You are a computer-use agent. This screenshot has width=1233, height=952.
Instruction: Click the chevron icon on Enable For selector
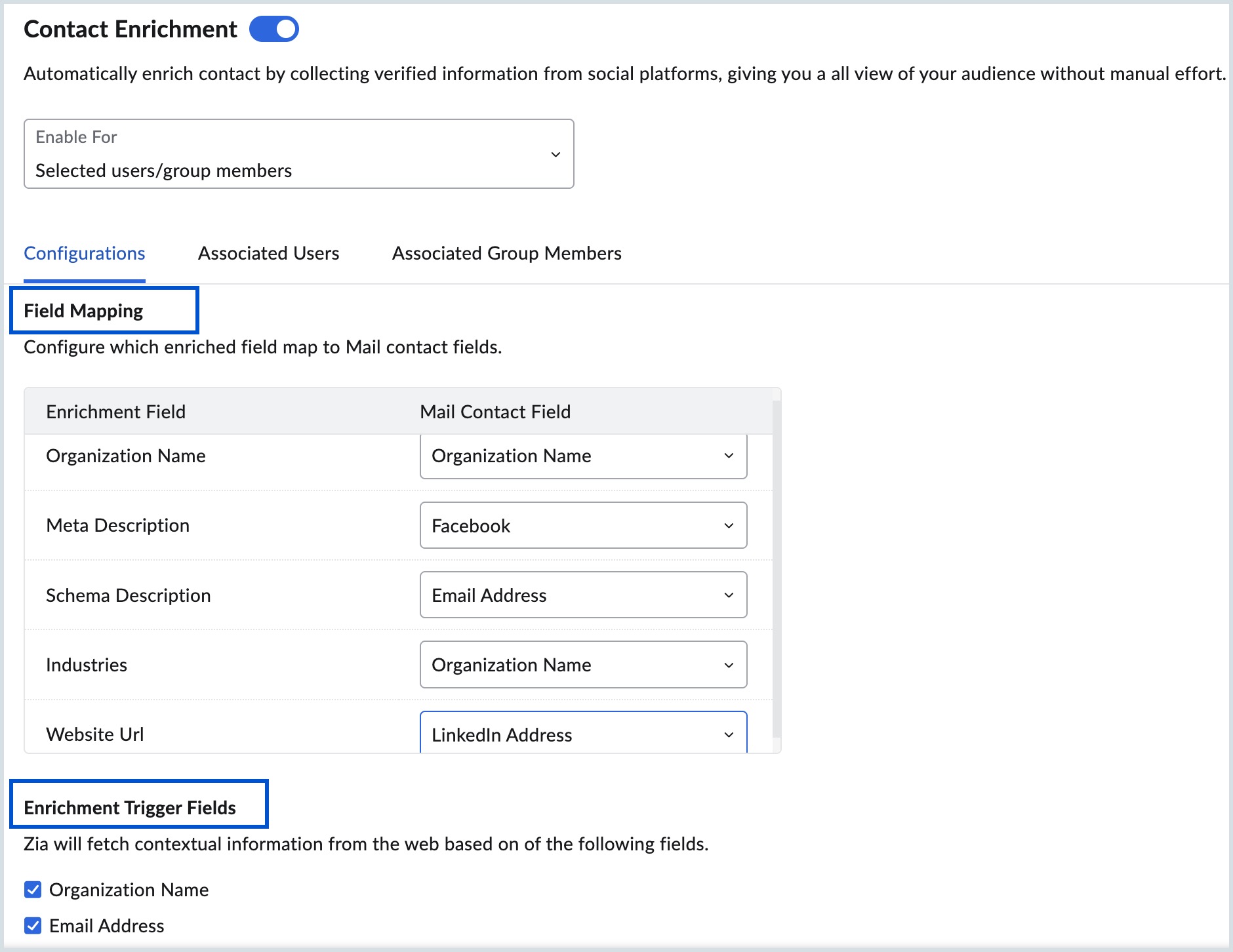pyautogui.click(x=556, y=154)
